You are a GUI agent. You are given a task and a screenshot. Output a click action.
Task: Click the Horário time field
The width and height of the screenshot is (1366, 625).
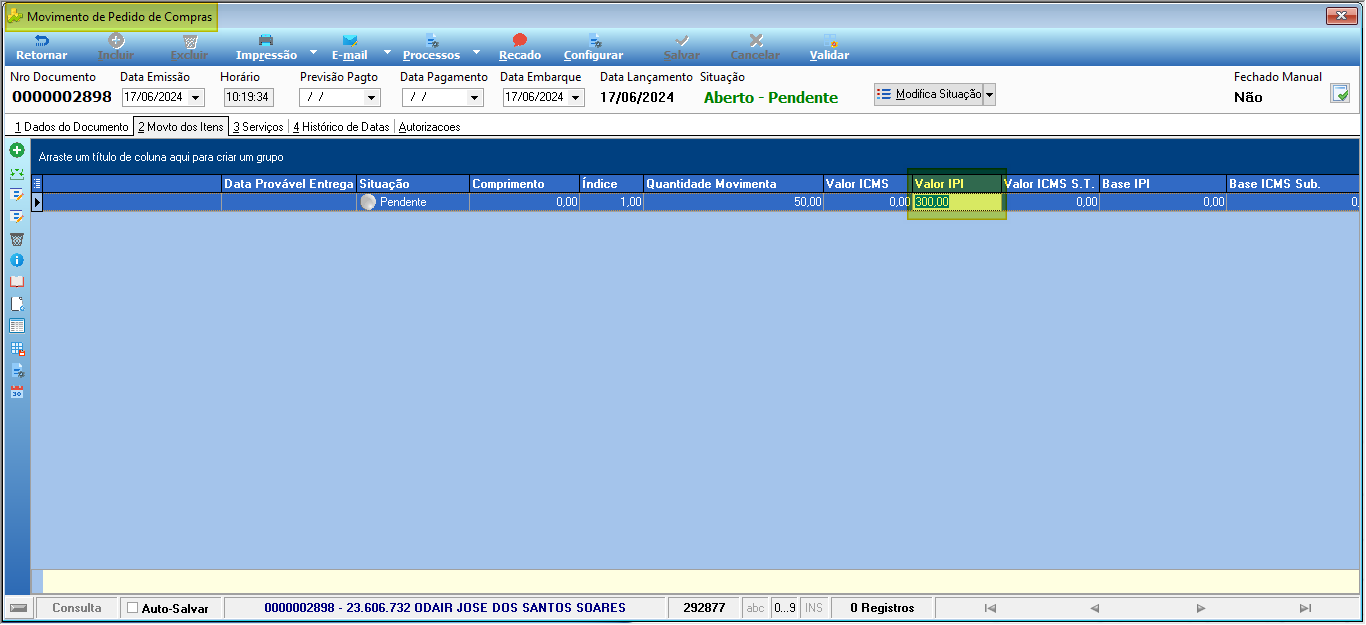[x=248, y=98]
